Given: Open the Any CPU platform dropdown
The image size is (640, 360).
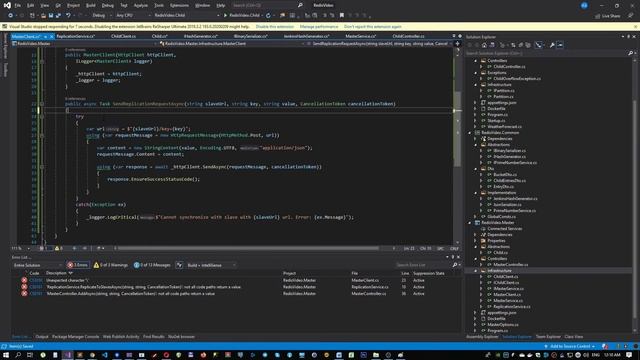Looking at the screenshot, I should tap(133, 16).
